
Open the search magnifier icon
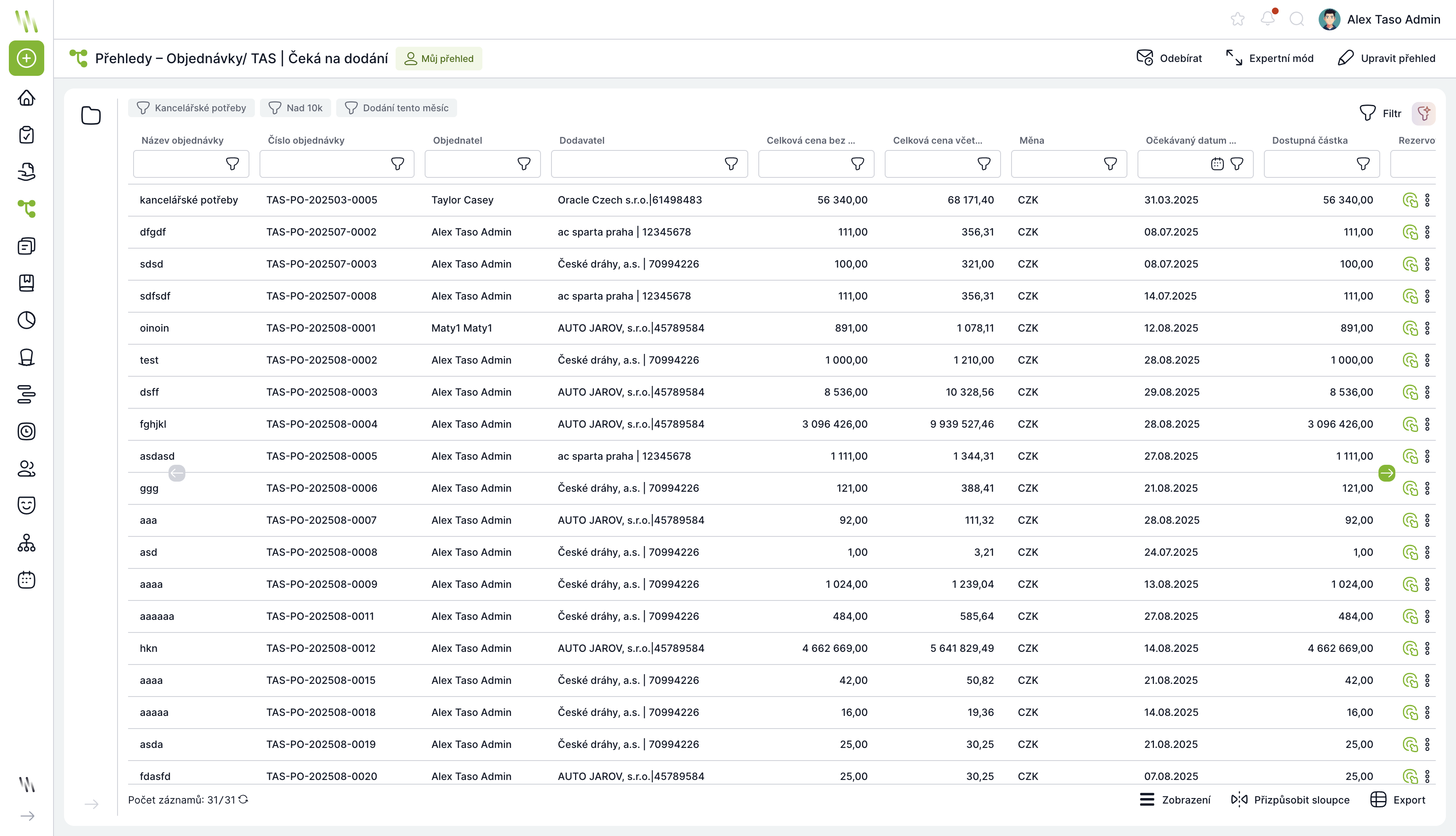pos(1296,19)
